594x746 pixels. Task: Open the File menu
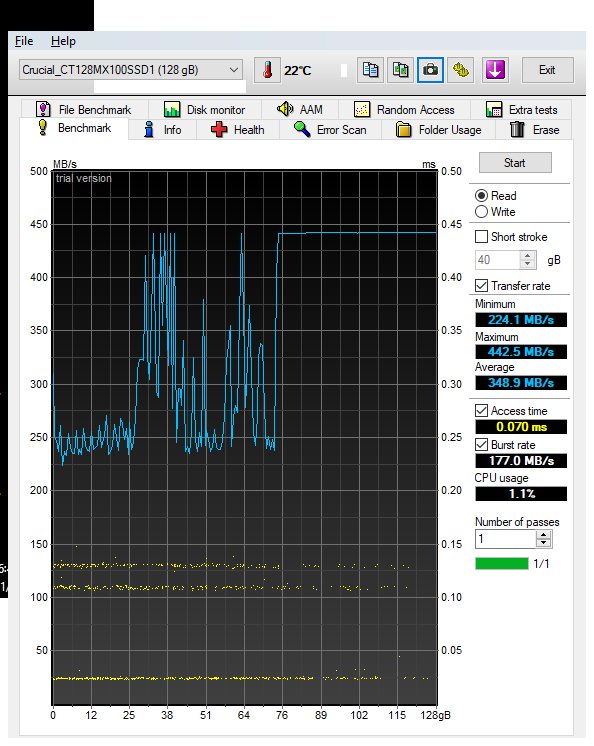coord(24,41)
